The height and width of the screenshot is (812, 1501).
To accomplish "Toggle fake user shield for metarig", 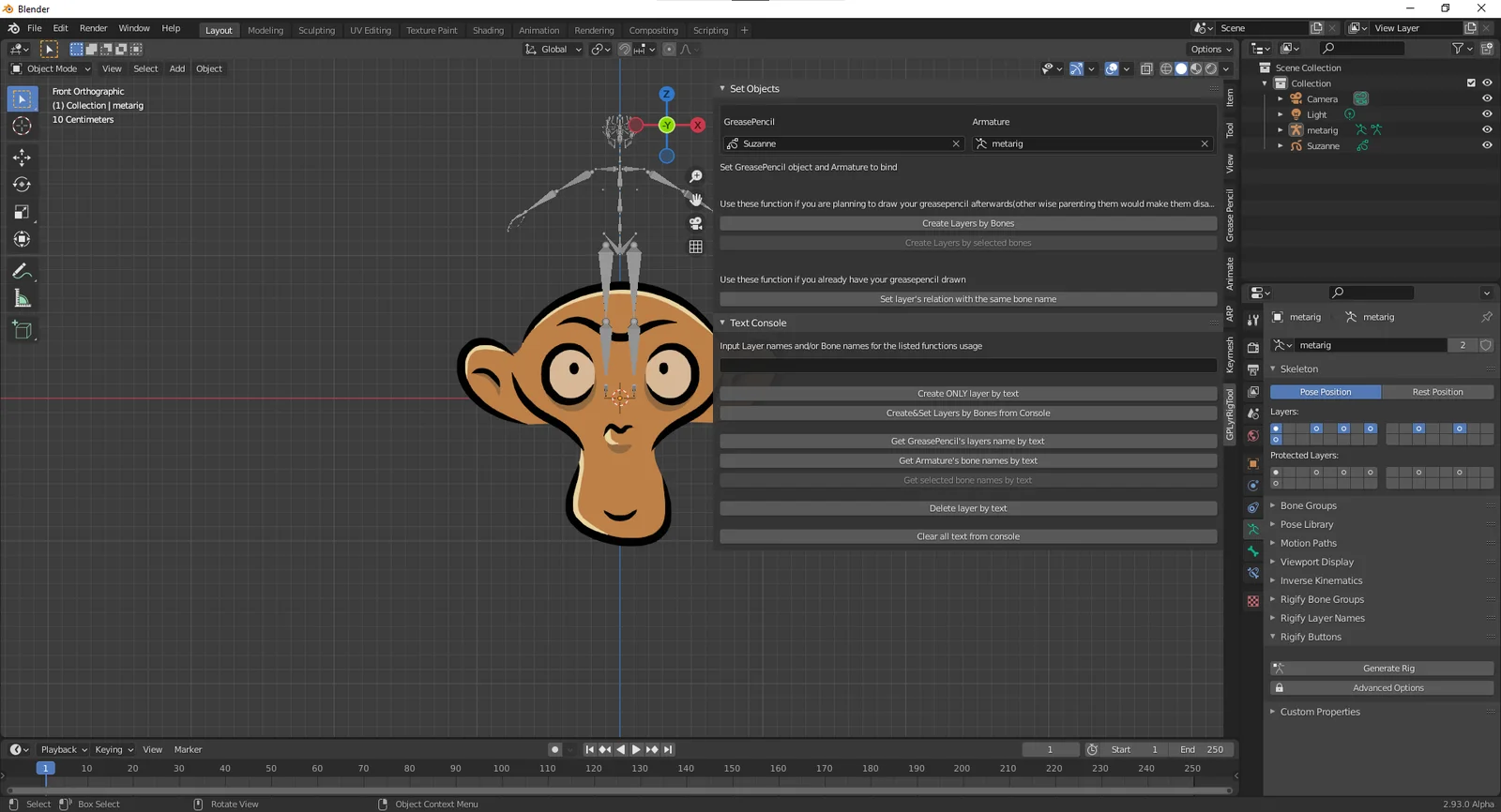I will (x=1486, y=345).
